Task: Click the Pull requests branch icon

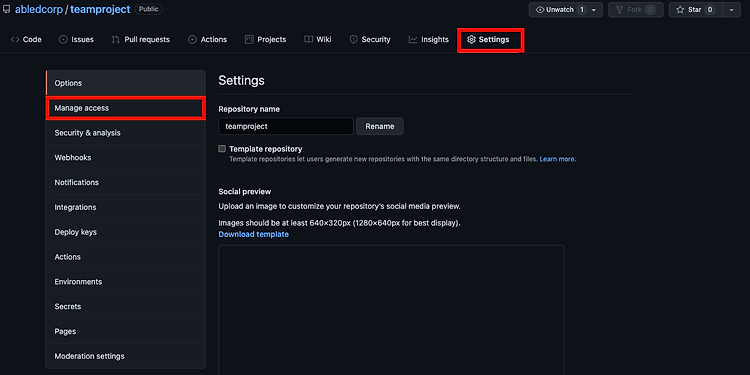Action: (x=116, y=40)
